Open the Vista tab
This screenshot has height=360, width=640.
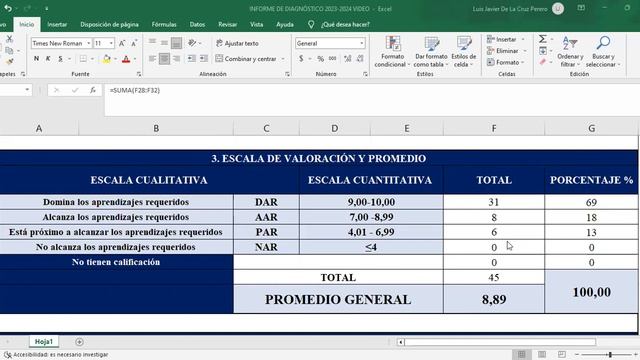256,24
